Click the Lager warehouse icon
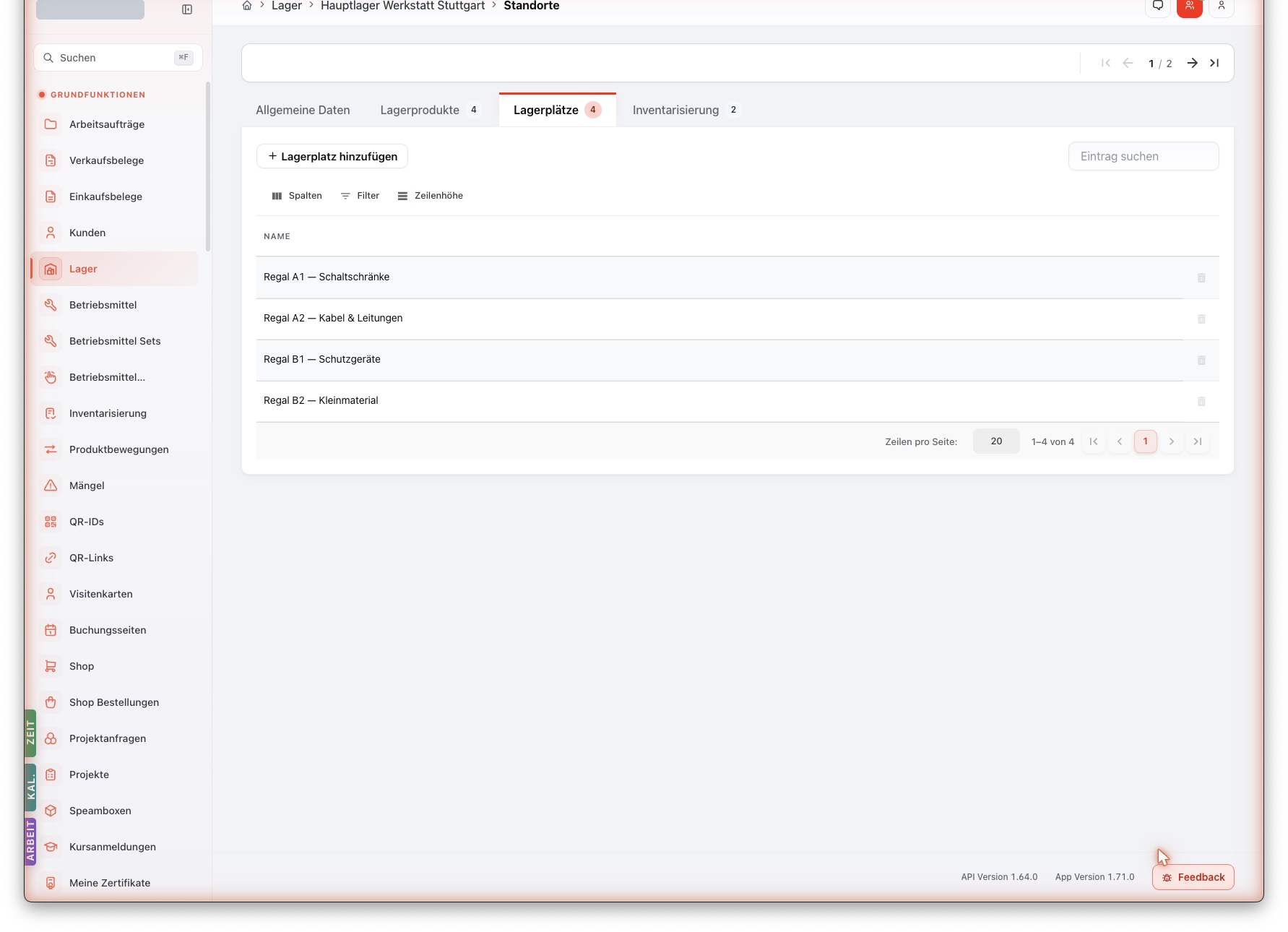The image size is (1288, 932). 51,269
